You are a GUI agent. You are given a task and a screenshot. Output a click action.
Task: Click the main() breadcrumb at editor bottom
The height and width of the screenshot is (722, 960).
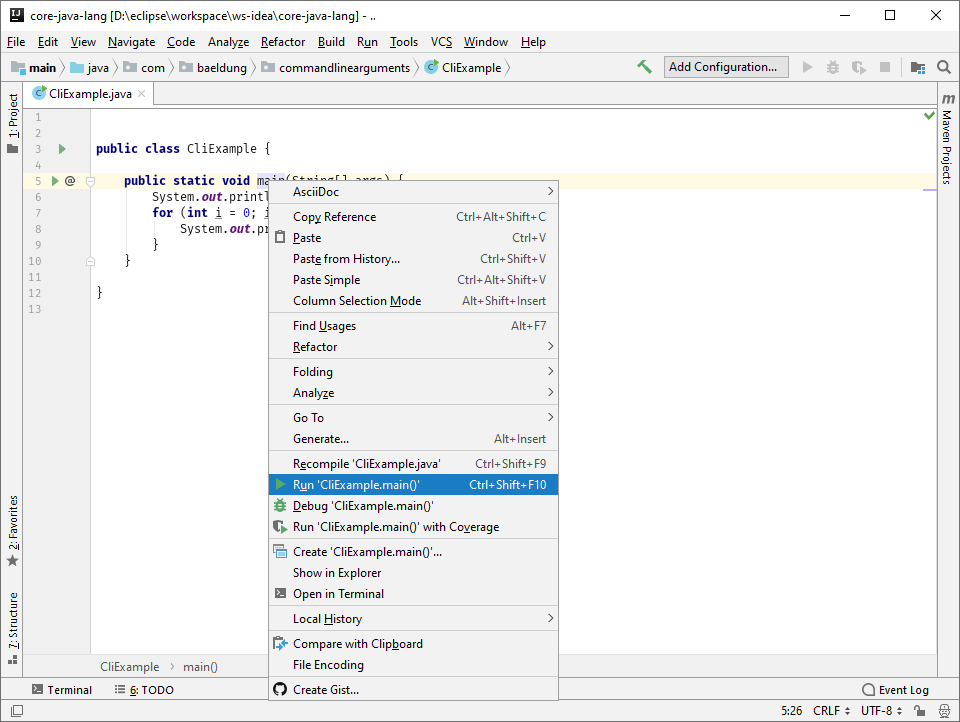[200, 666]
